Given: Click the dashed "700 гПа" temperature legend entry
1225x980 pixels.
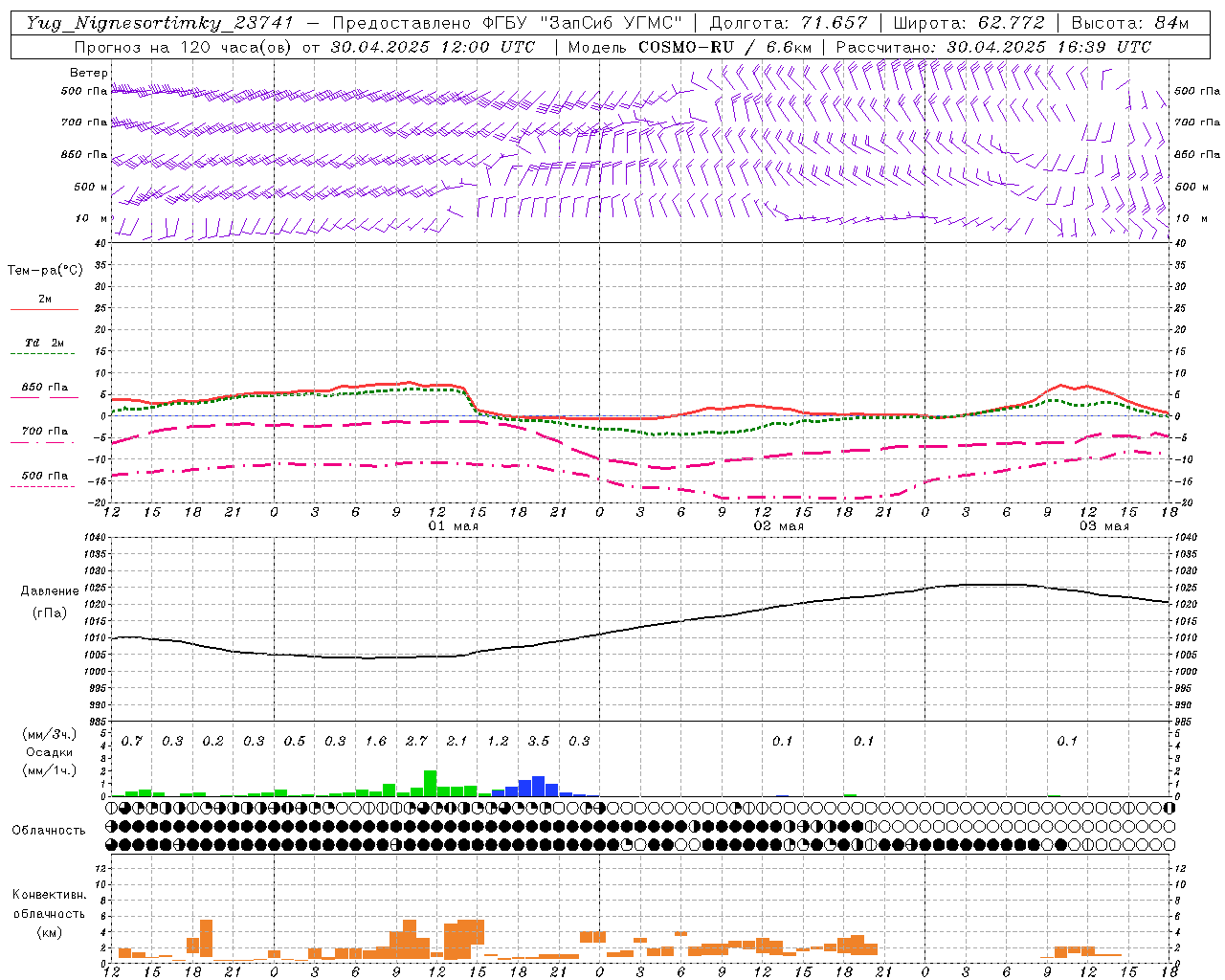Looking at the screenshot, I should (x=44, y=432).
